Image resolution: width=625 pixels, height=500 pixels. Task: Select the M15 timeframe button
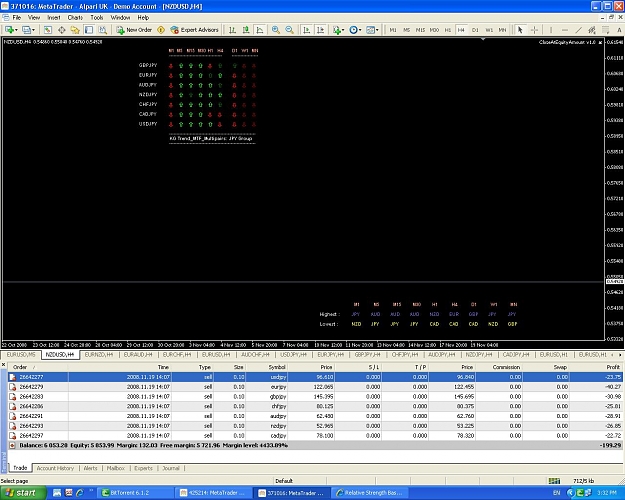coord(420,30)
